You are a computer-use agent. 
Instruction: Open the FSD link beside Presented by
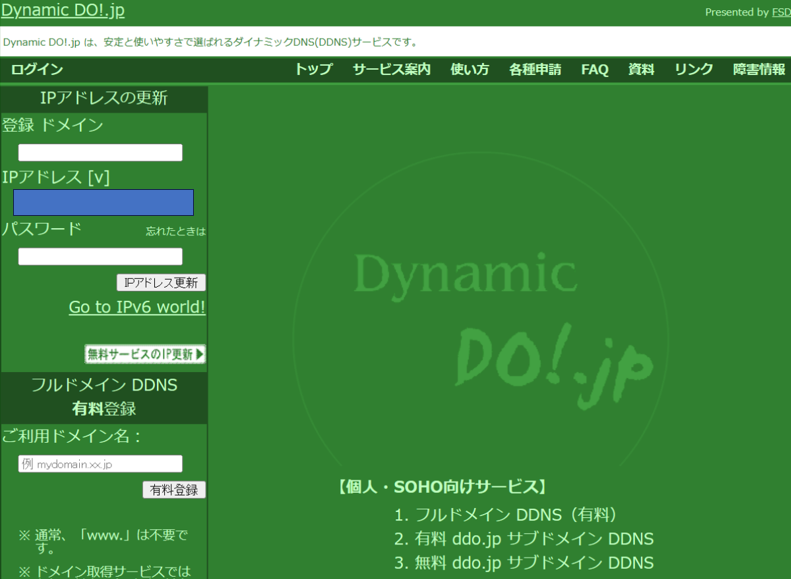pos(781,12)
